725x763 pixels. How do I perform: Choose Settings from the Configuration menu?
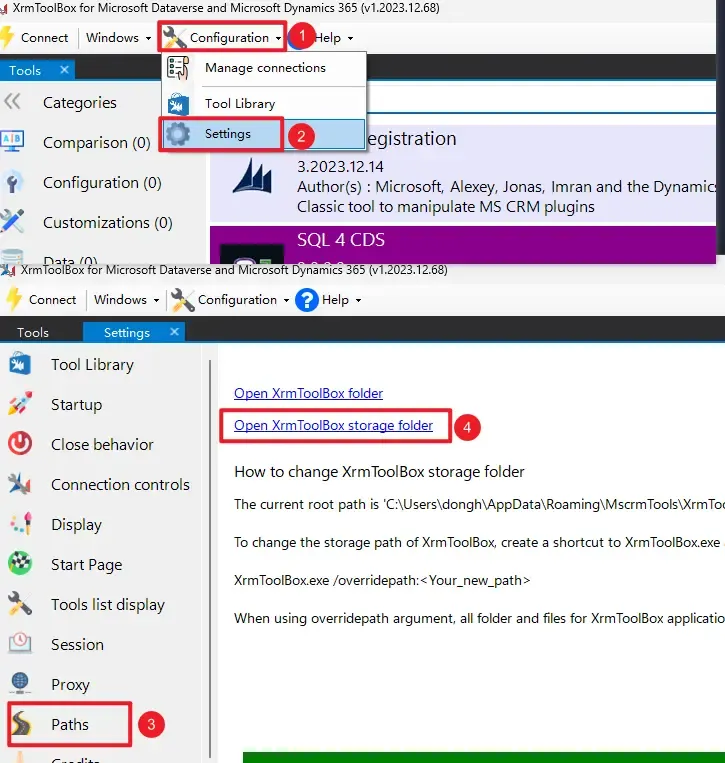coord(228,134)
